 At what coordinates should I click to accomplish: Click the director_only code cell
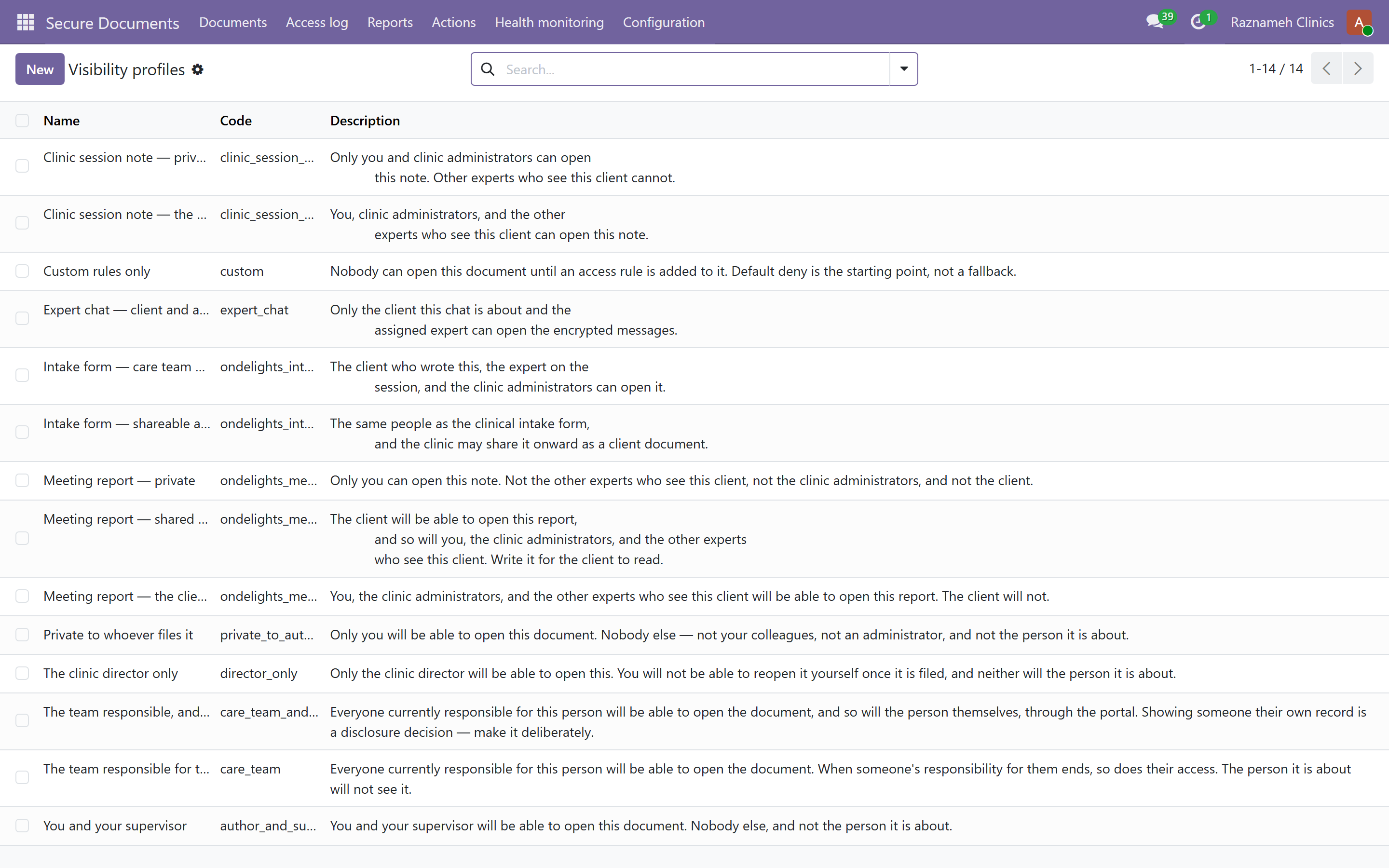(259, 673)
